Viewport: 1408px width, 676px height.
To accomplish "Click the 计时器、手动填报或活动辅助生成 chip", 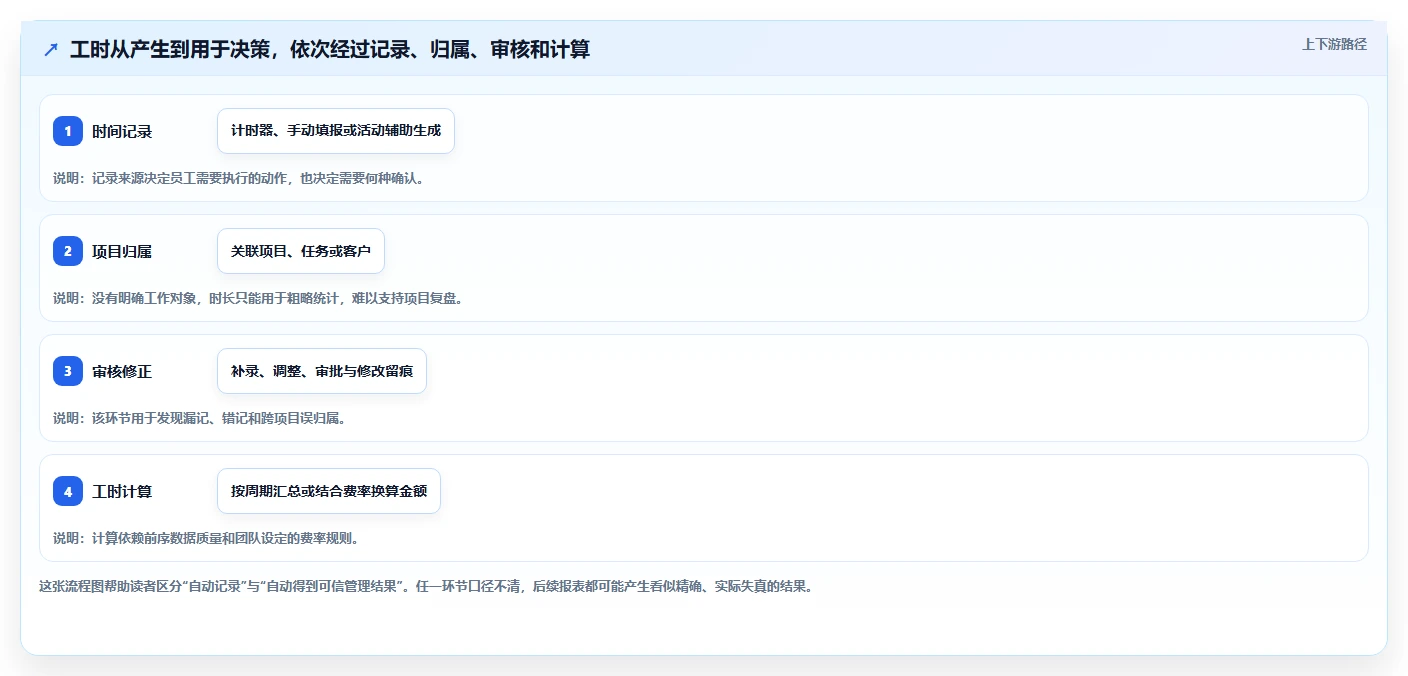I will click(336, 131).
